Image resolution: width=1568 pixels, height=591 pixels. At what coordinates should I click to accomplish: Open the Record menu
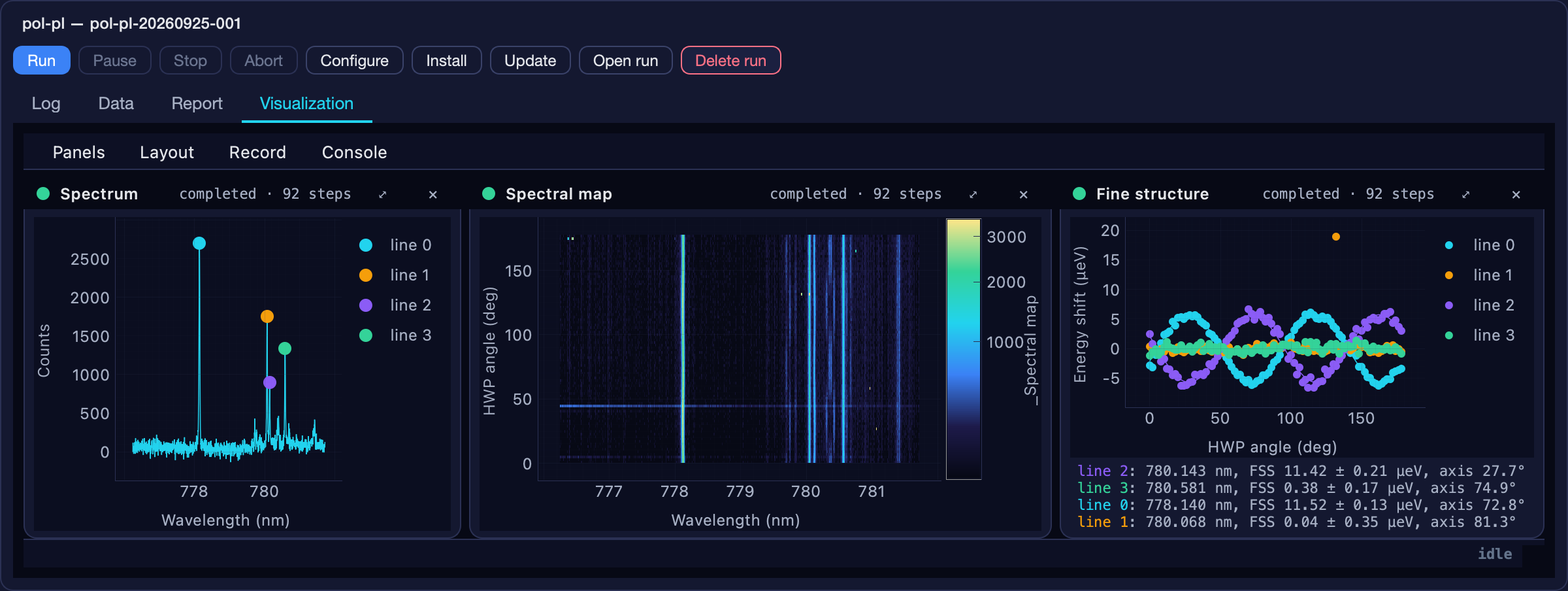click(x=257, y=152)
